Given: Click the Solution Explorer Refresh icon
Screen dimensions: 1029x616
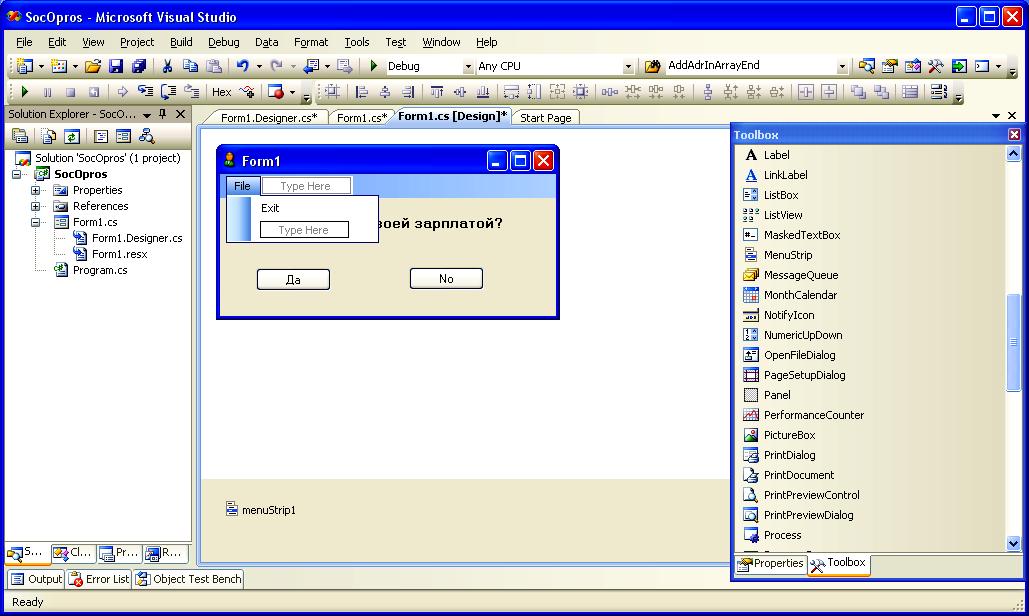Looking at the screenshot, I should coord(72,136).
